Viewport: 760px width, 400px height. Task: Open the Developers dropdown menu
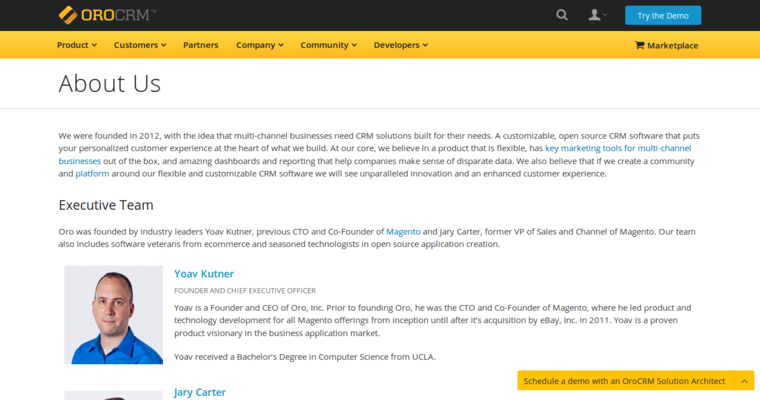pos(400,45)
